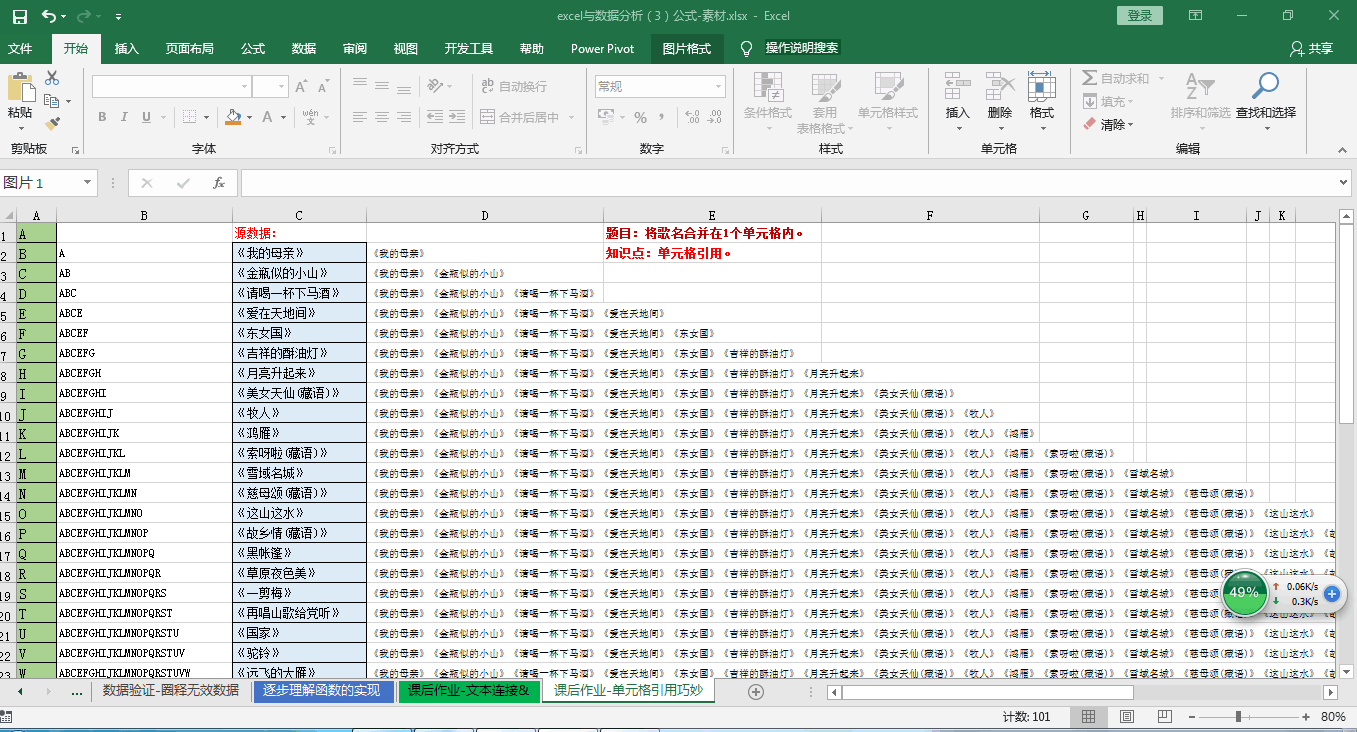Screen dimensions: 1357x732
Task: Open the cell Format (格式) tool
Action: 1042,87
